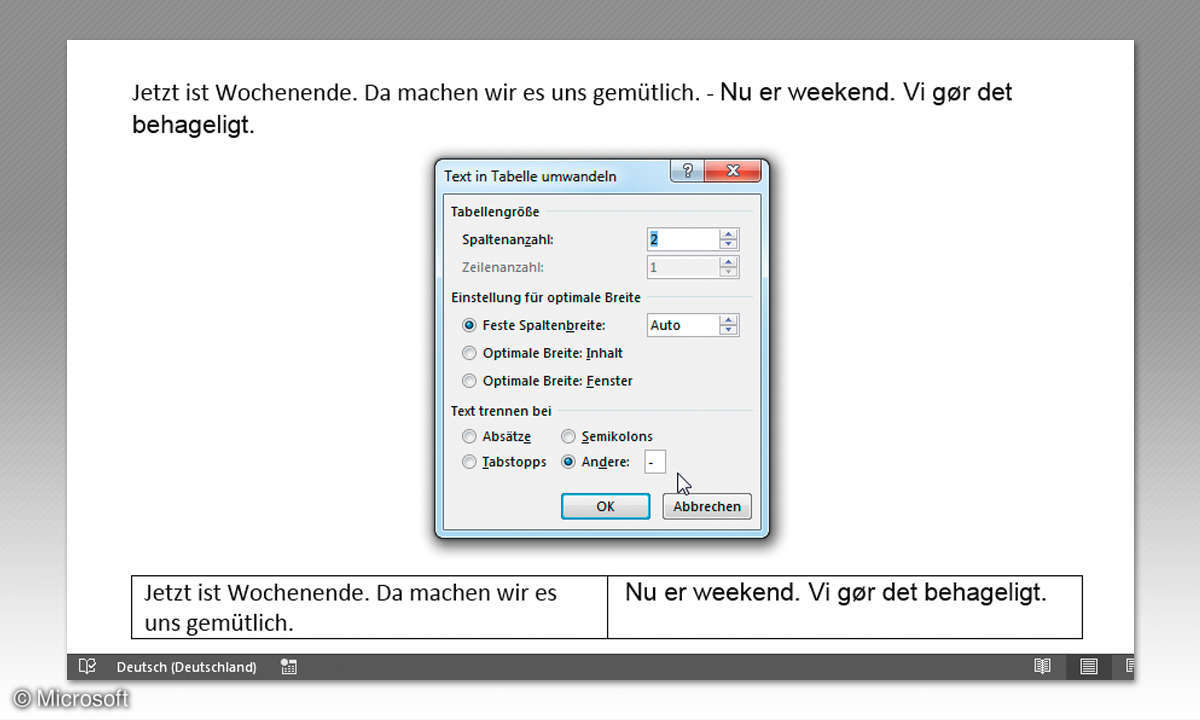Confirm the dialog with OK
The width and height of the screenshot is (1200, 720).
tap(605, 506)
